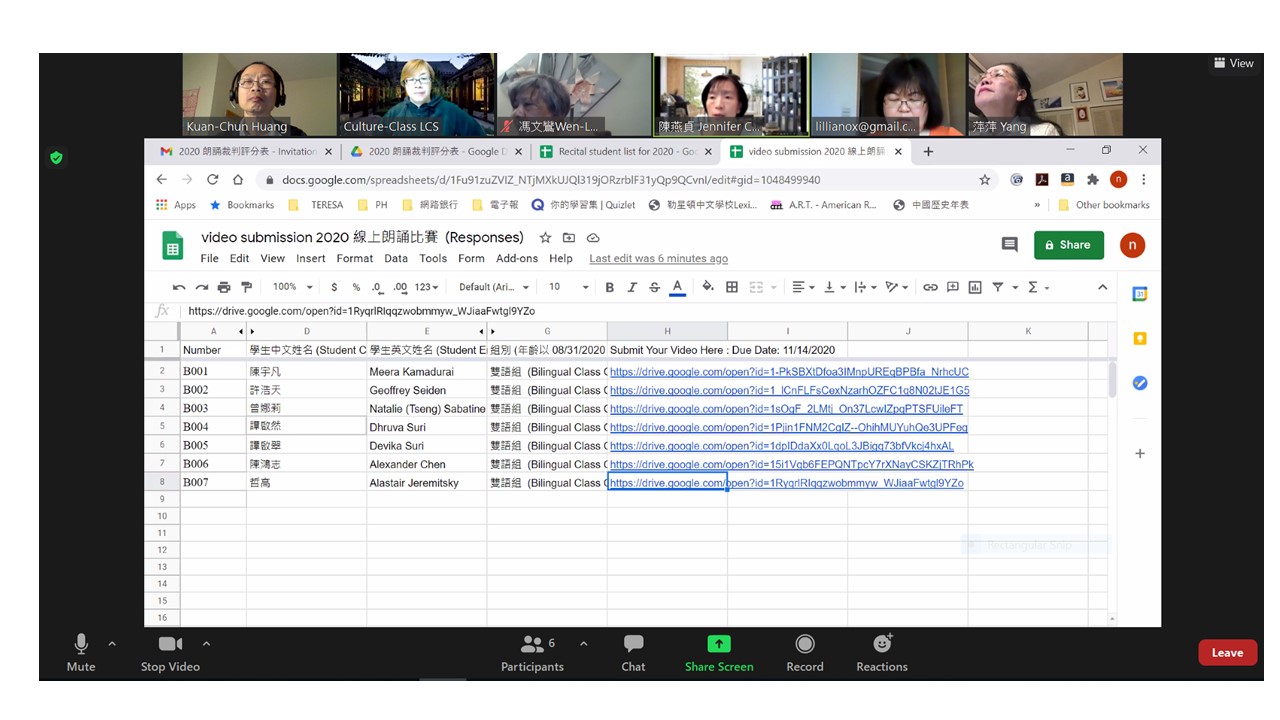Click the insert chart icon

[975, 287]
